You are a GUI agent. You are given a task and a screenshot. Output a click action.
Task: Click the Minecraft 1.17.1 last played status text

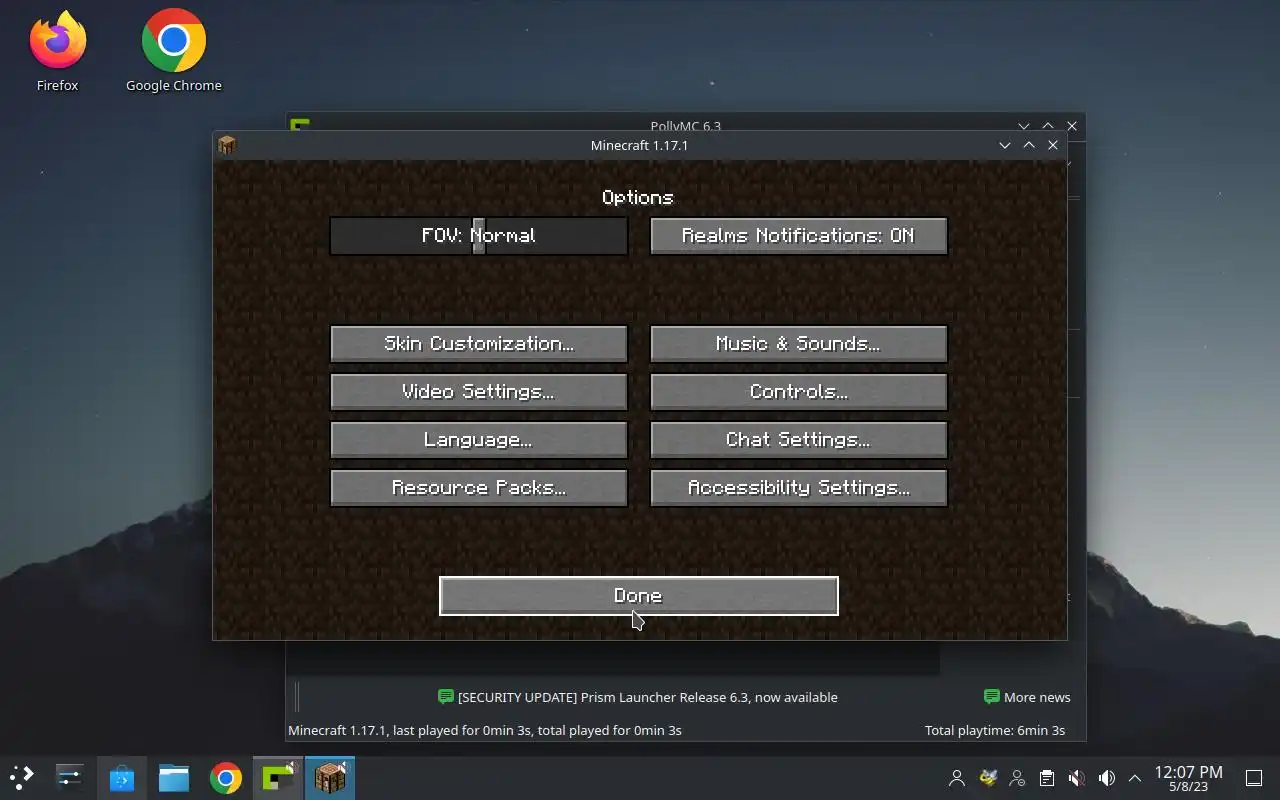click(485, 730)
